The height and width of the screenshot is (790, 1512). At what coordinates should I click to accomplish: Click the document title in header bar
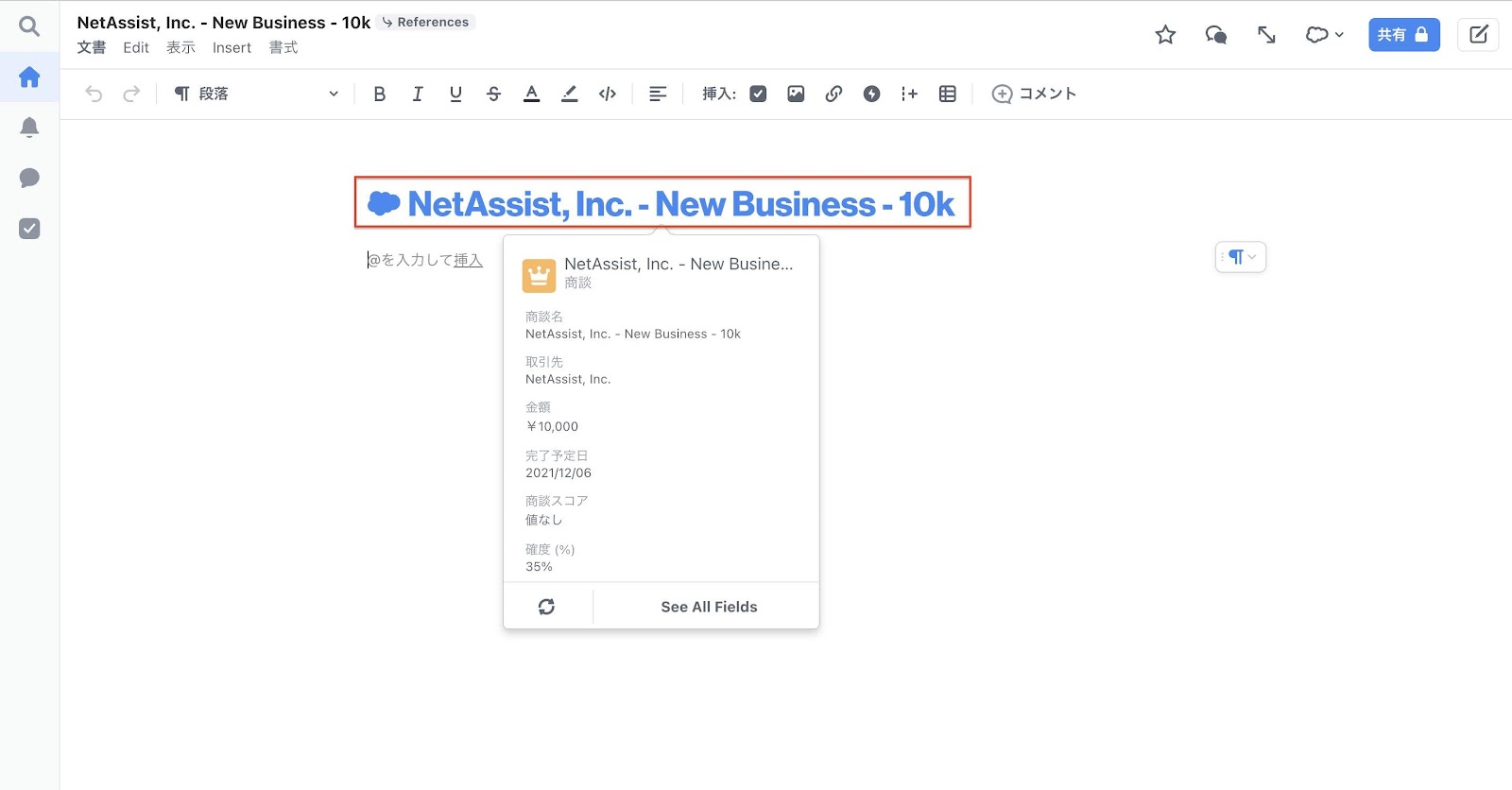(223, 22)
